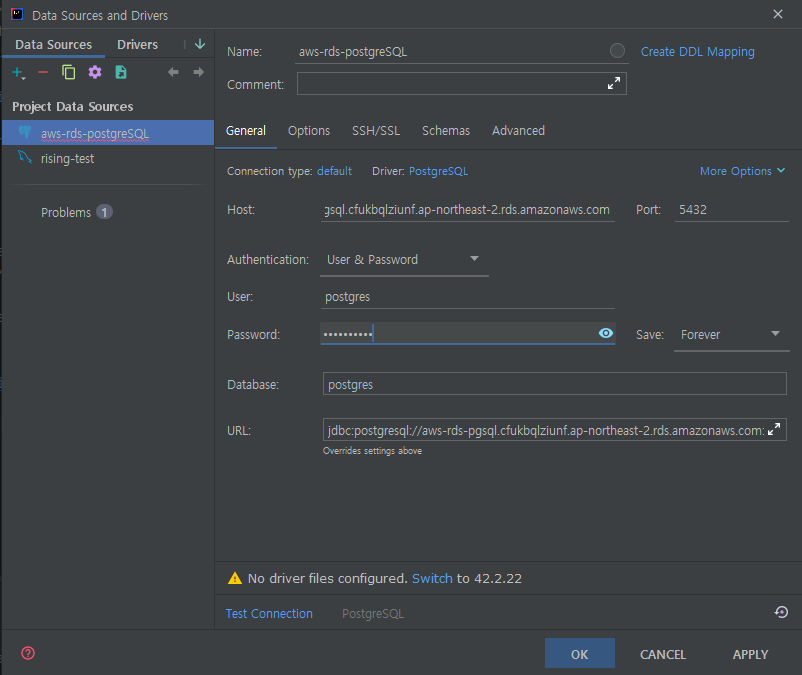Change the PostgreSQL driver link

[438, 171]
